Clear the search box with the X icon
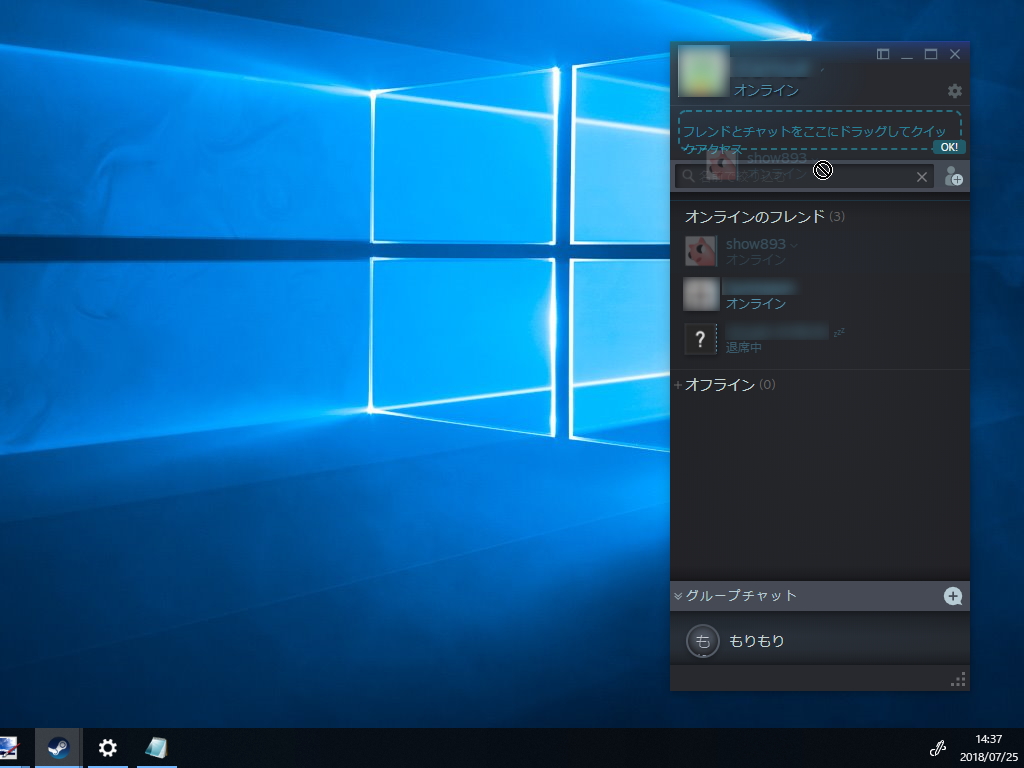Image resolution: width=1024 pixels, height=768 pixels. 922,176
